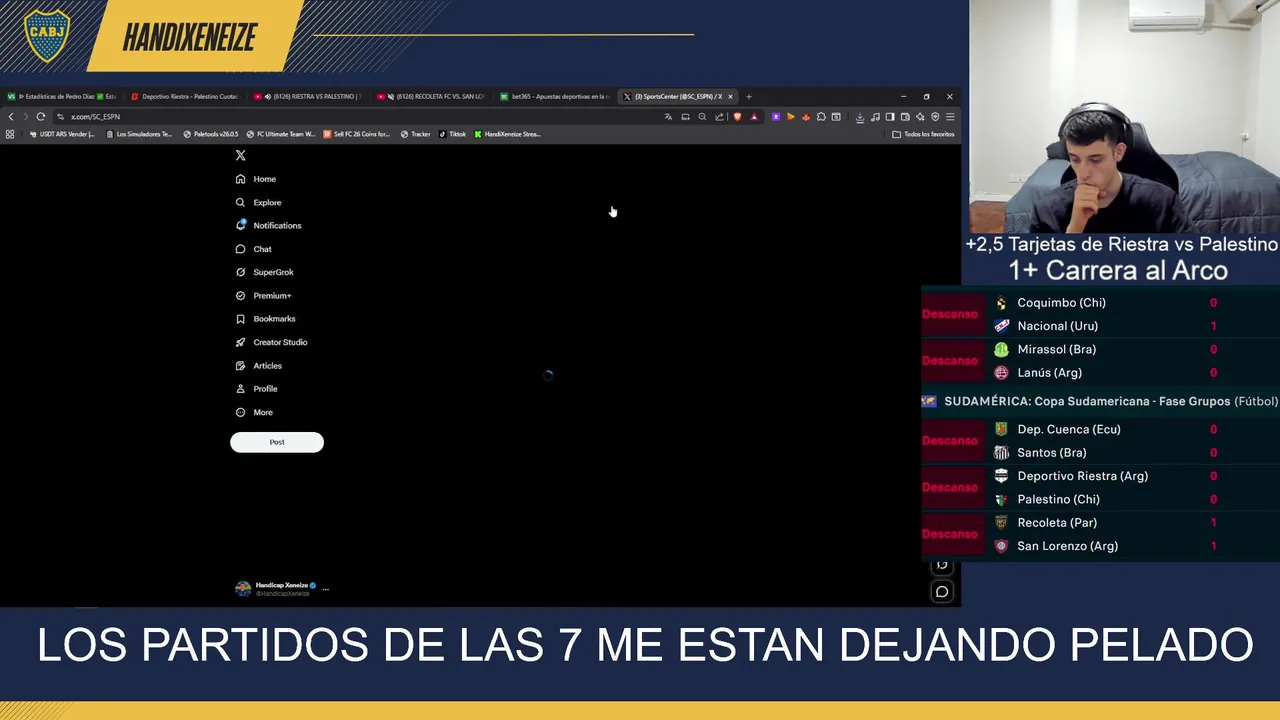Click Coquimbo (Chi) score row
Viewport: 1280px width, 720px height.
[1100, 302]
